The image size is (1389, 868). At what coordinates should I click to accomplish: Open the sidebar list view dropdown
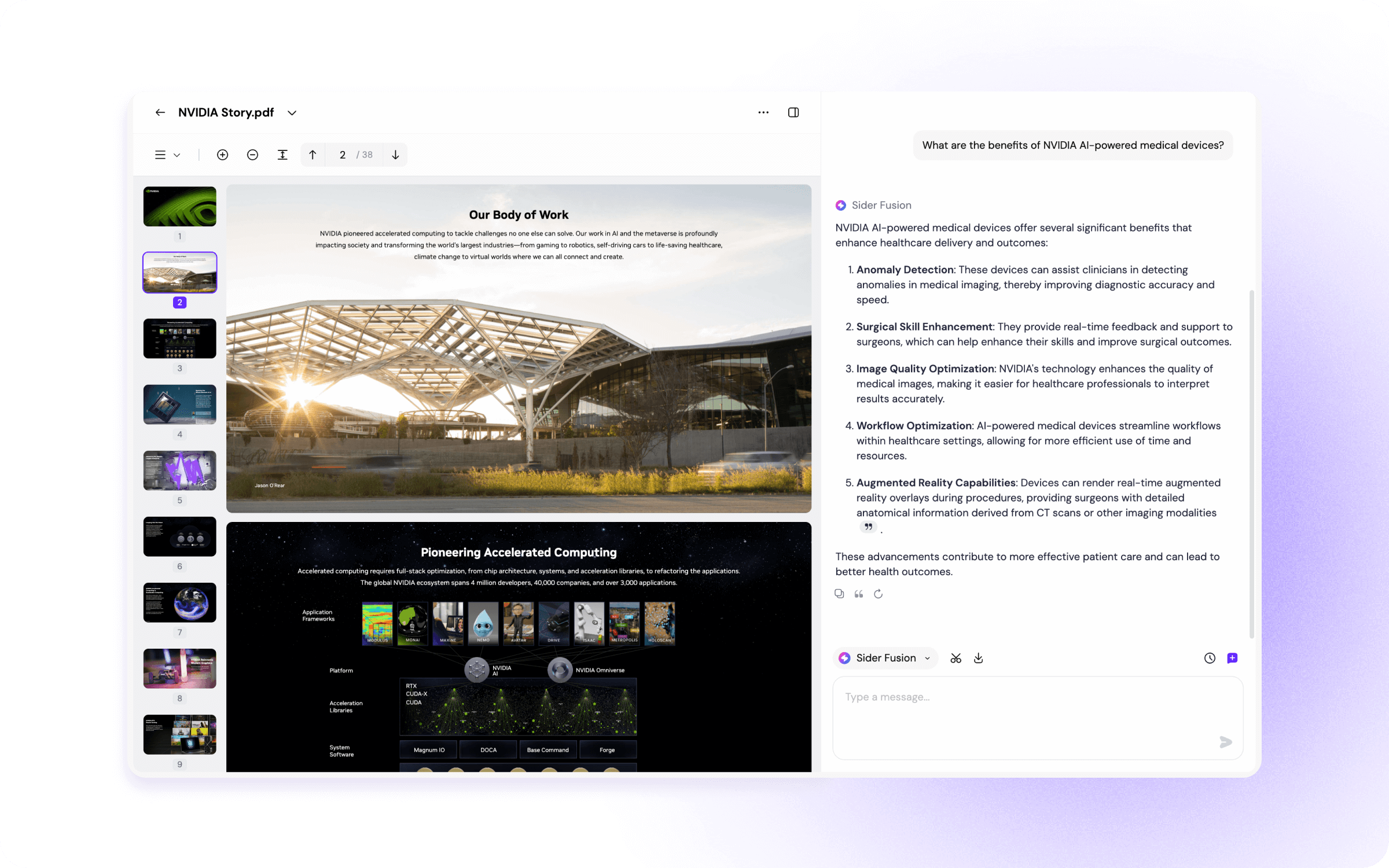pyautogui.click(x=167, y=155)
